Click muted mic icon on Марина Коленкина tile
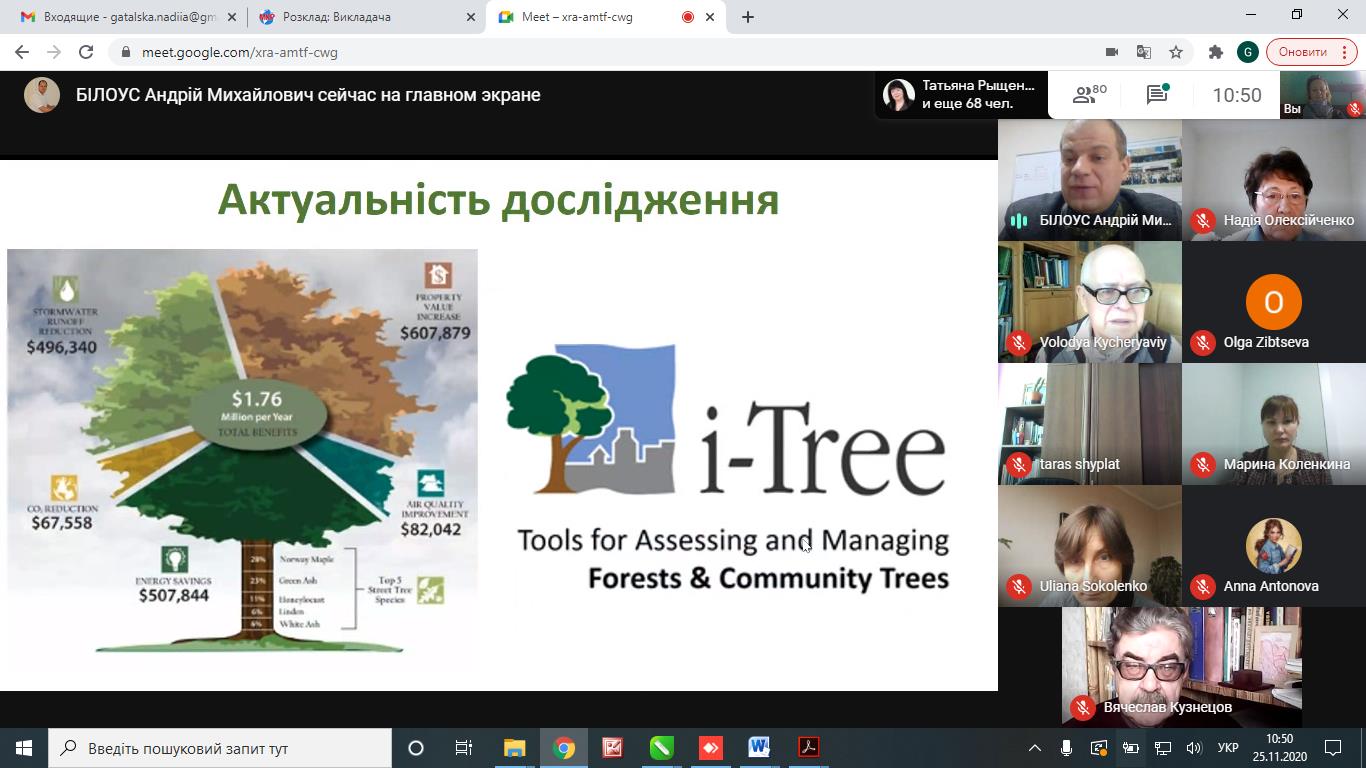Image resolution: width=1366 pixels, height=768 pixels. click(1203, 465)
